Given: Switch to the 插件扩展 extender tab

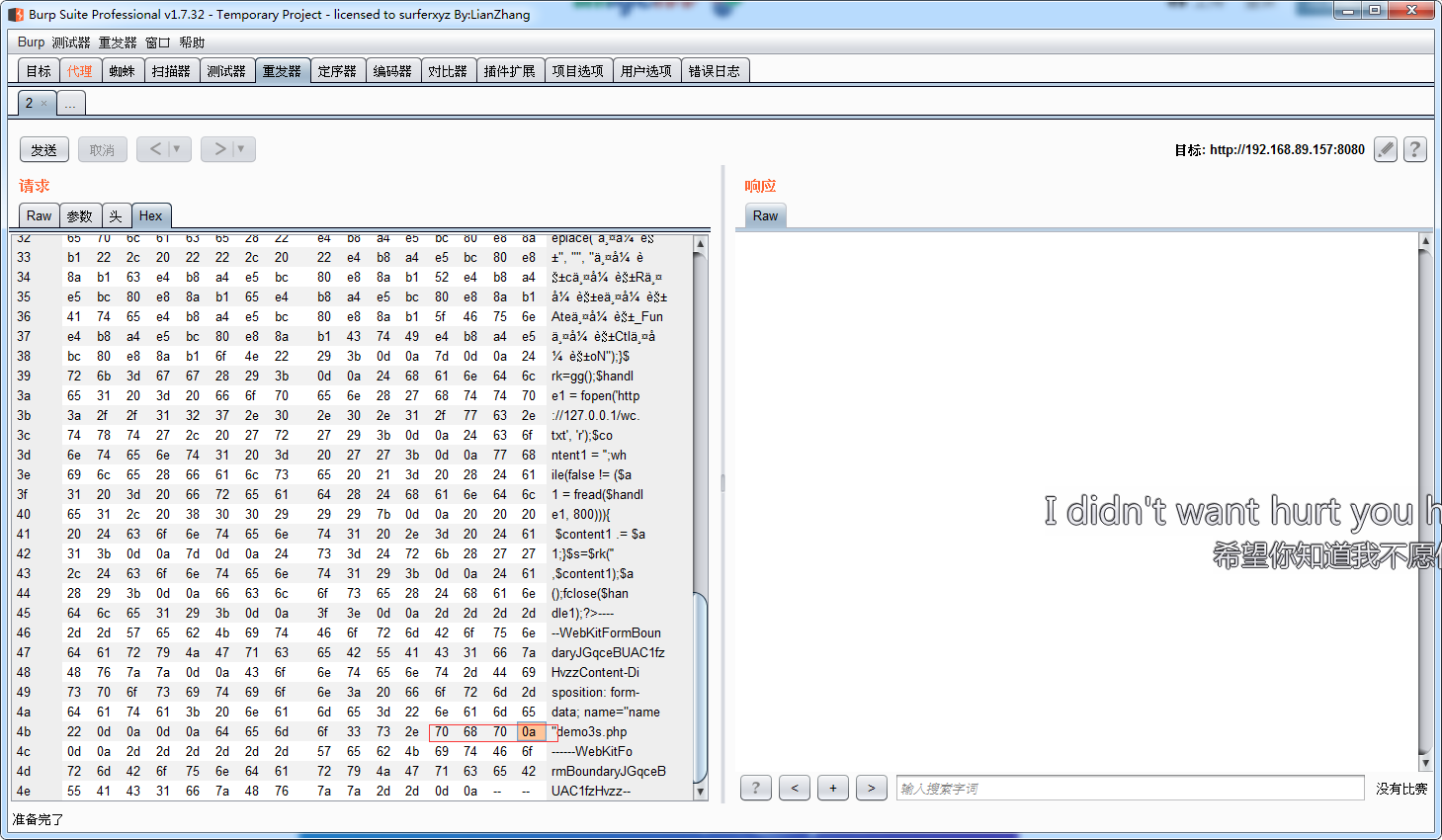Looking at the screenshot, I should point(510,71).
